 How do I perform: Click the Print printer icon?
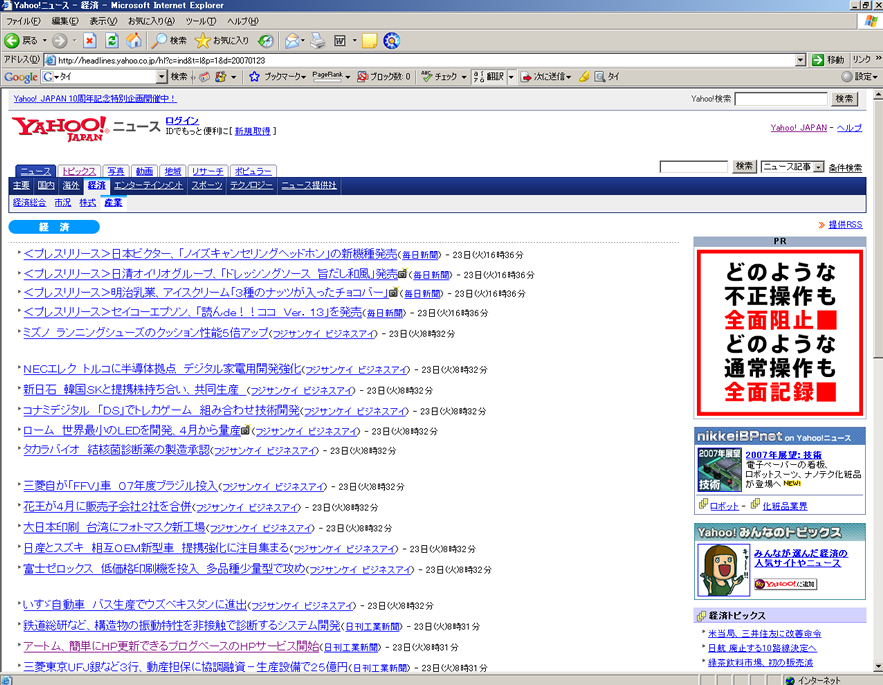(318, 41)
